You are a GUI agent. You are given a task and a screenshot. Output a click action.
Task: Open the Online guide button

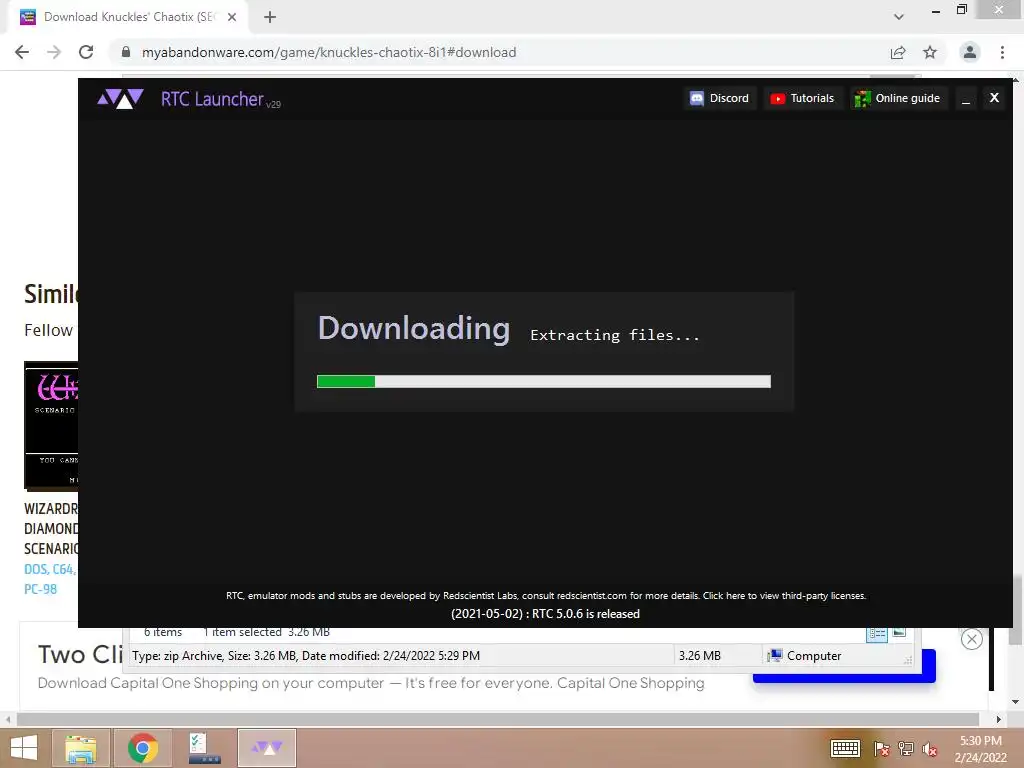898,98
